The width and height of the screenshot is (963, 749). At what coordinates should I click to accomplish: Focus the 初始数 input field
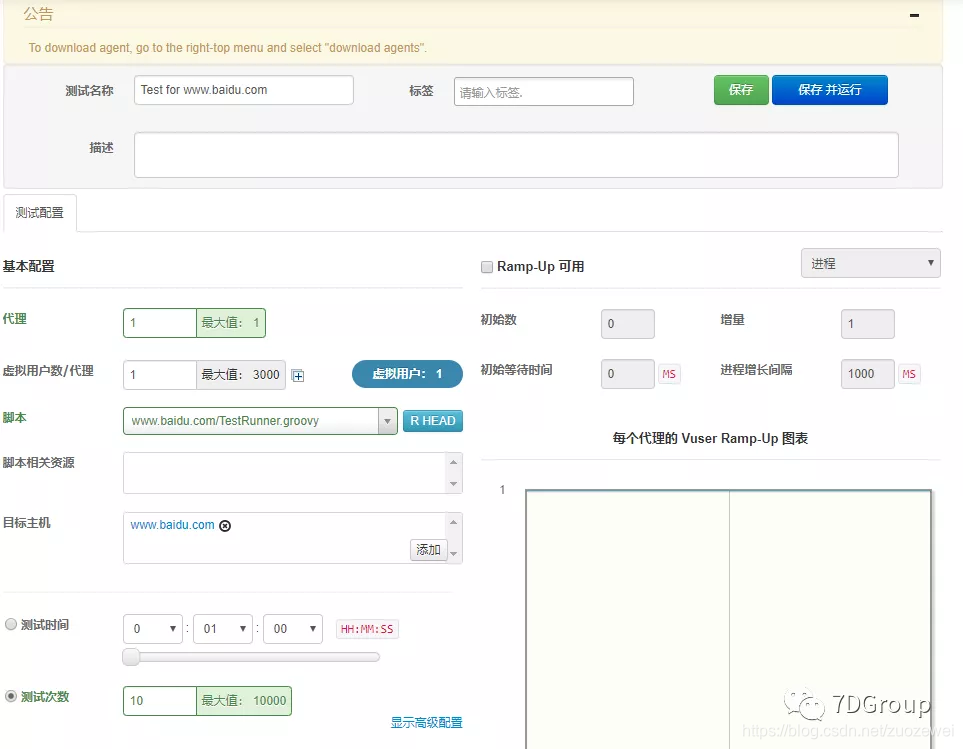pyautogui.click(x=628, y=324)
